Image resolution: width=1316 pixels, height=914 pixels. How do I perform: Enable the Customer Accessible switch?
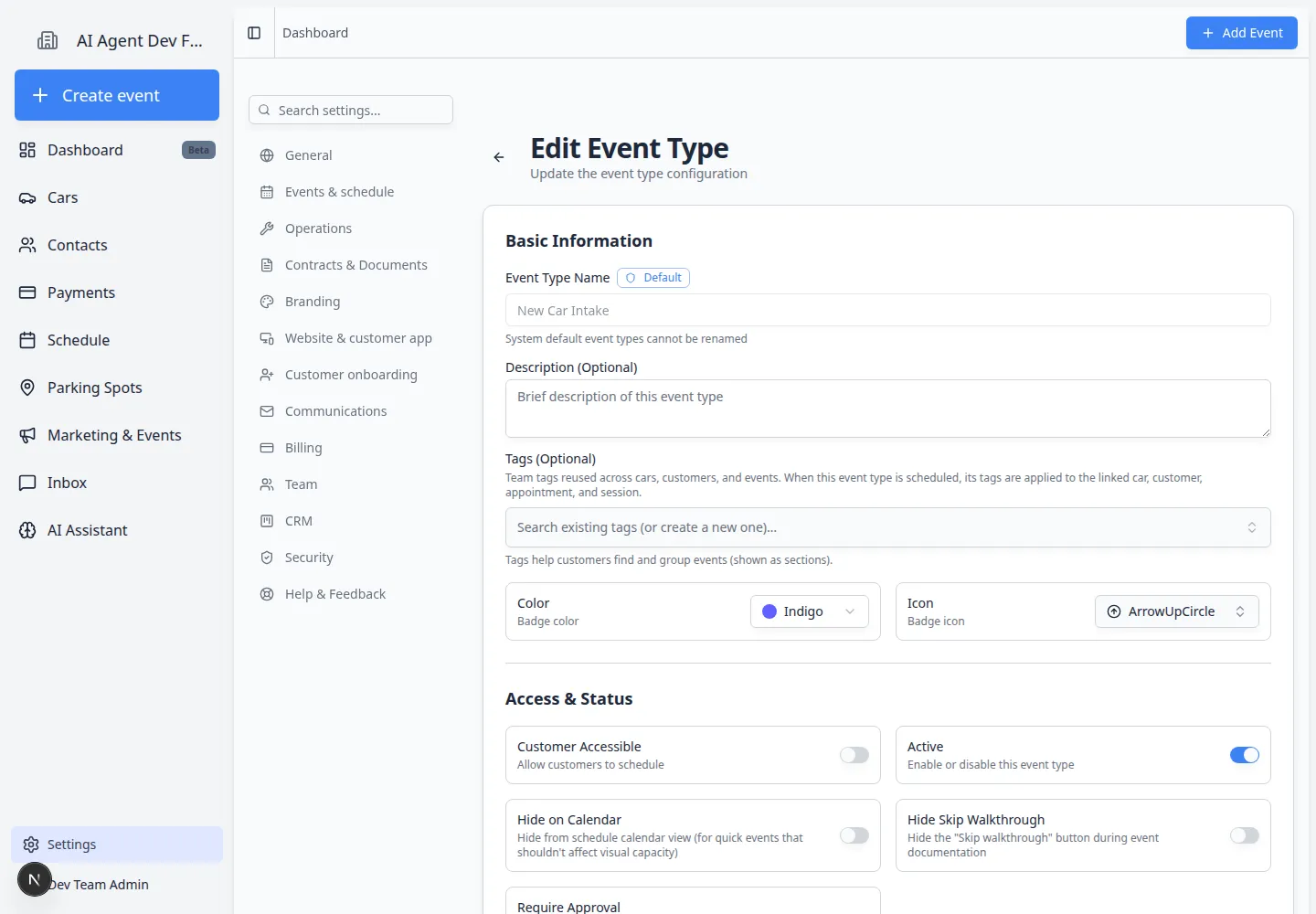854,755
